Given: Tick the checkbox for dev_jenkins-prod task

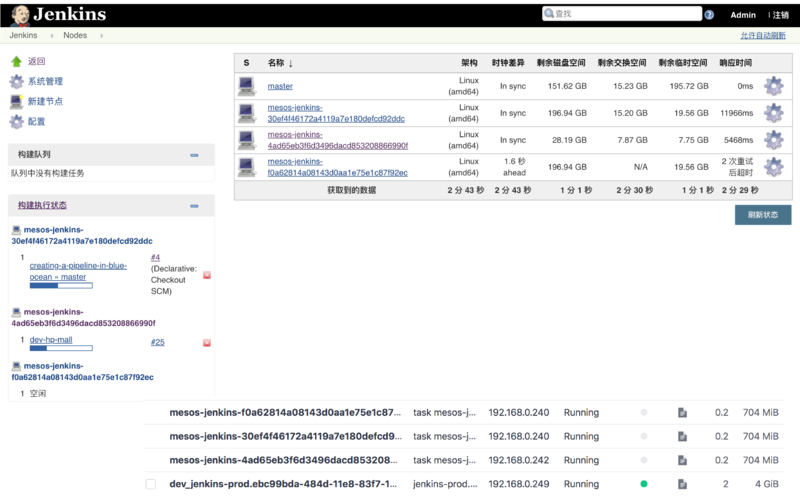Looking at the screenshot, I should [151, 484].
